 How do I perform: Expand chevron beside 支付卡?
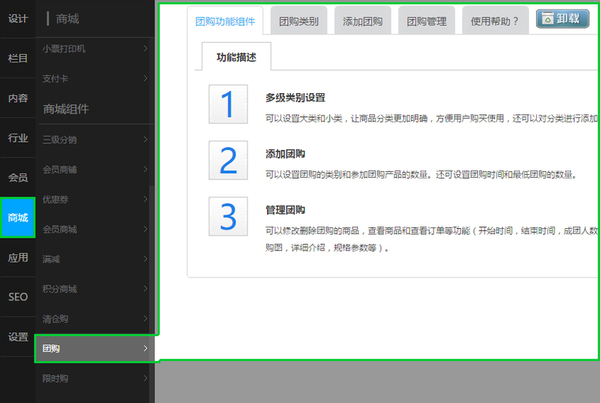pos(145,78)
